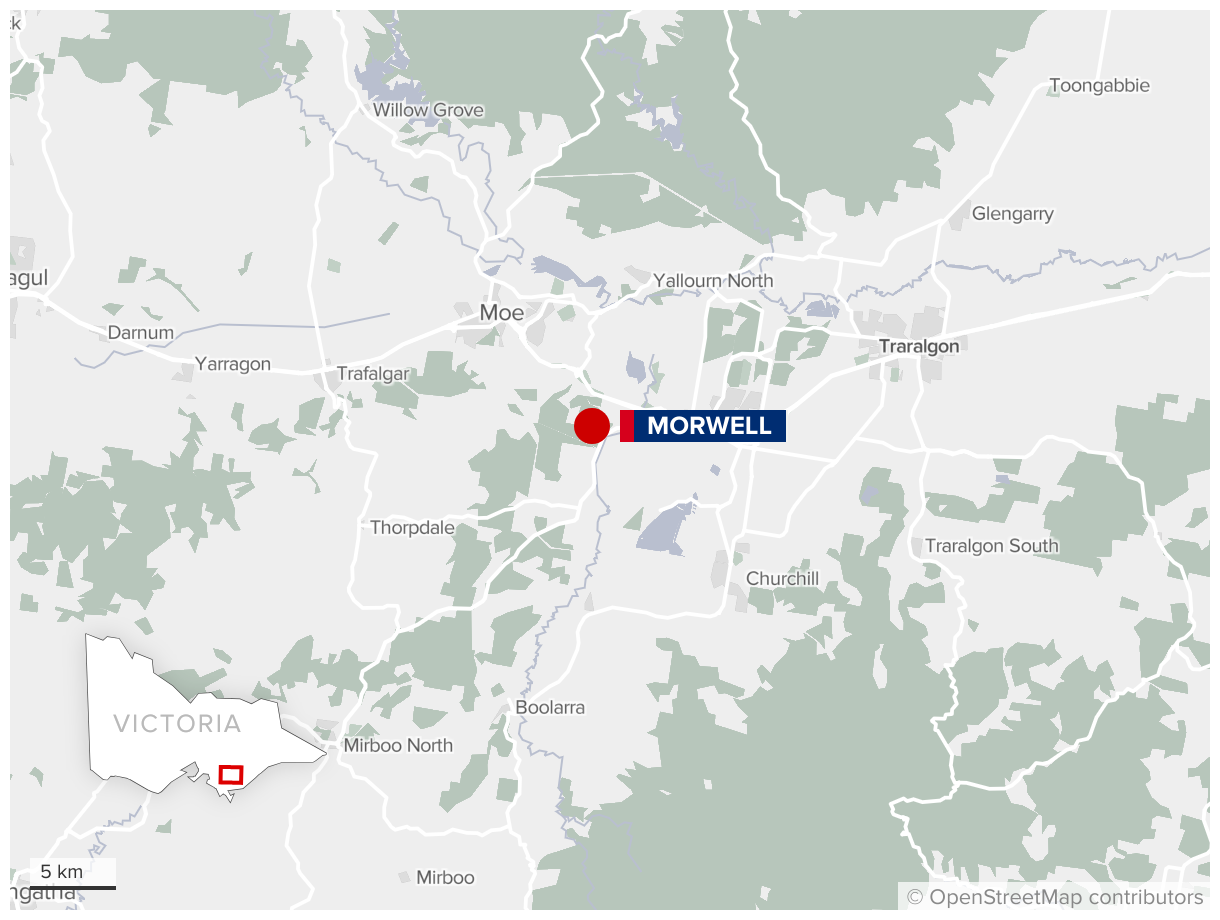
Task: Click the Mirboo North label
Action: [x=398, y=746]
